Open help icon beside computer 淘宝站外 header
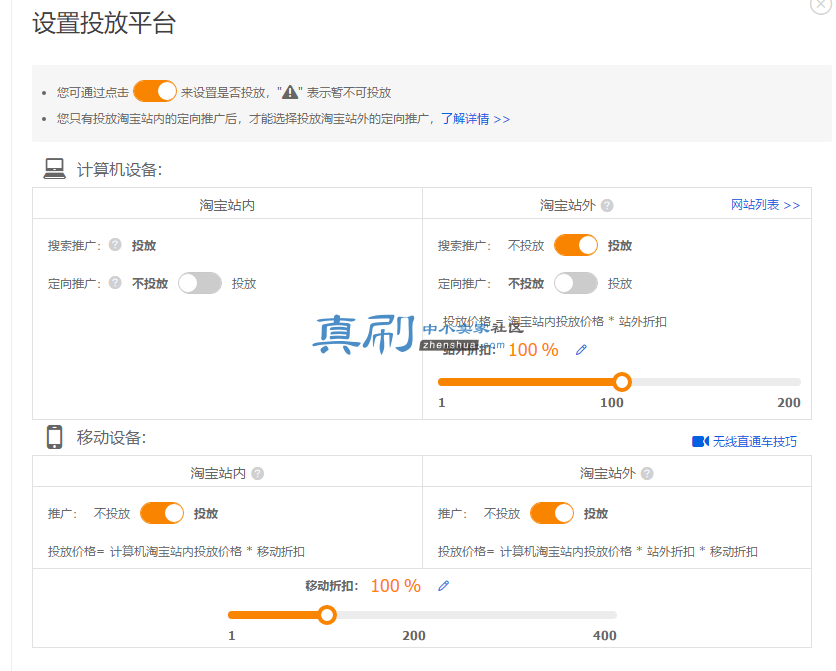 tap(607, 205)
